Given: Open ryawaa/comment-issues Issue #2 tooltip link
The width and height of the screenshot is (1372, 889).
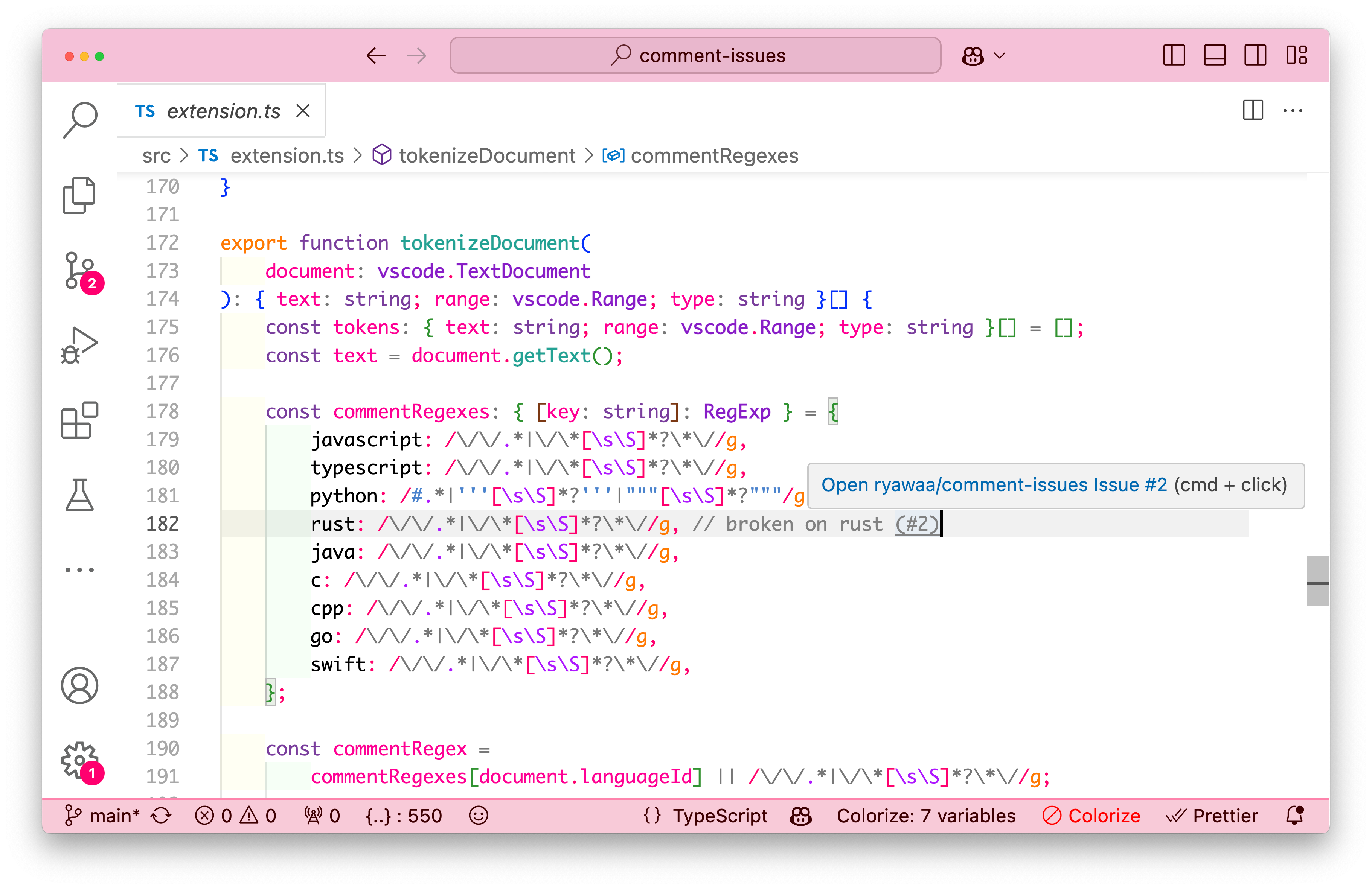Looking at the screenshot, I should [x=994, y=485].
